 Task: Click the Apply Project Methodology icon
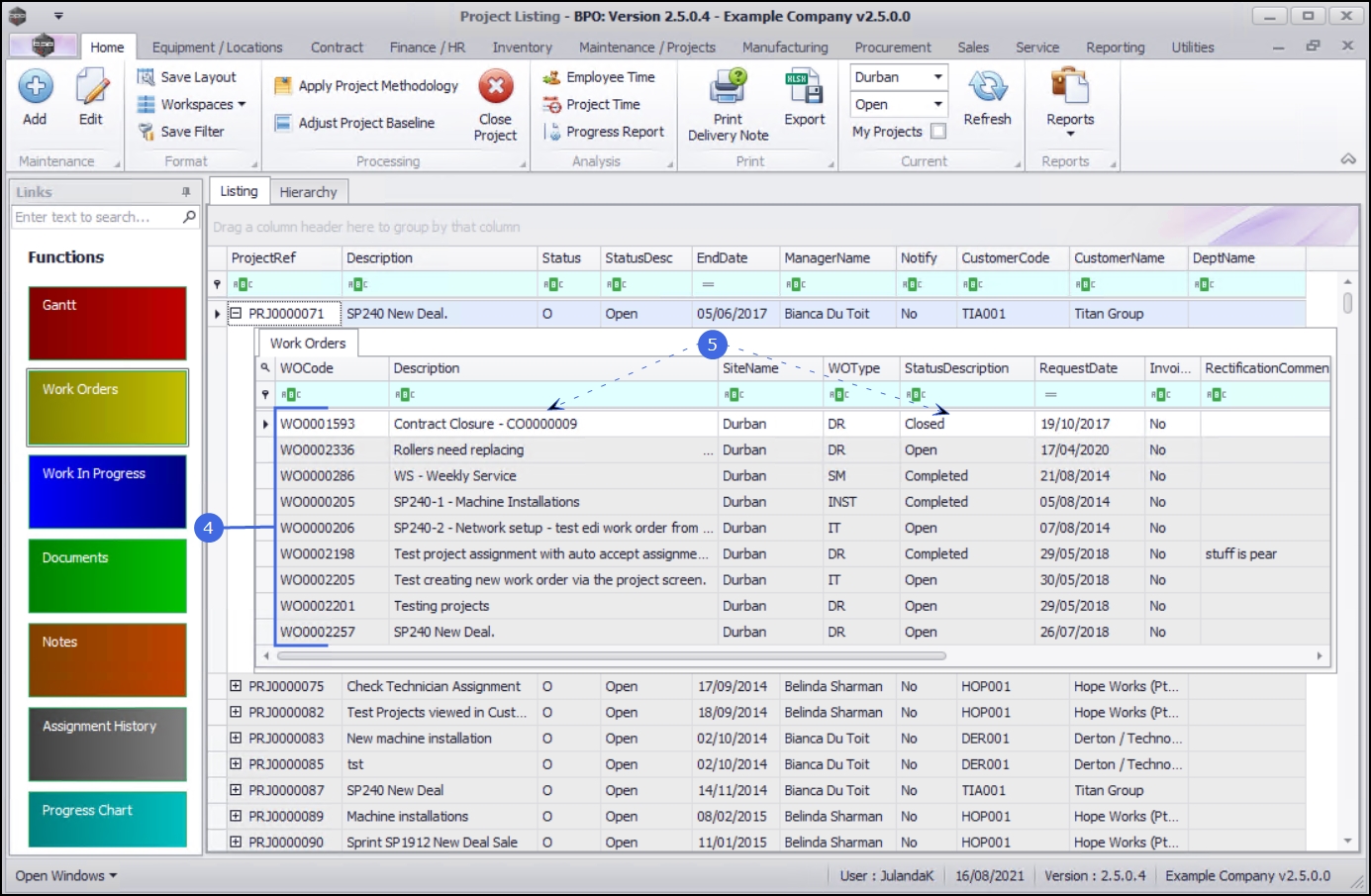(283, 86)
